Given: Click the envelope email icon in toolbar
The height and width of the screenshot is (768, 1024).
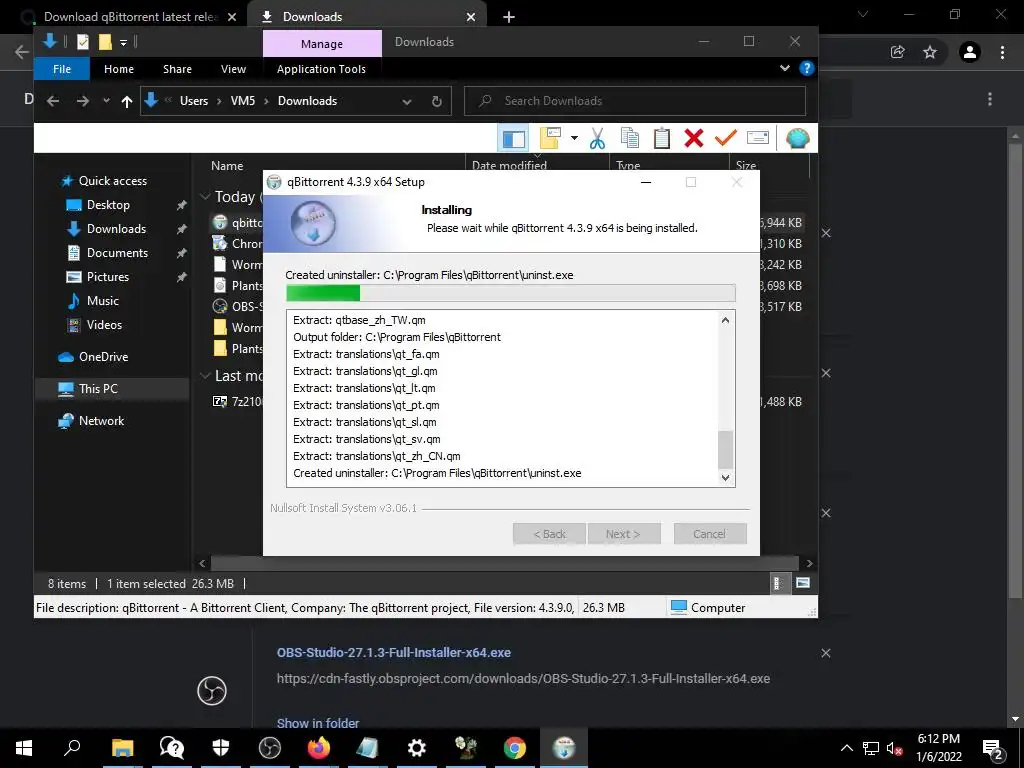Looking at the screenshot, I should pos(758,138).
